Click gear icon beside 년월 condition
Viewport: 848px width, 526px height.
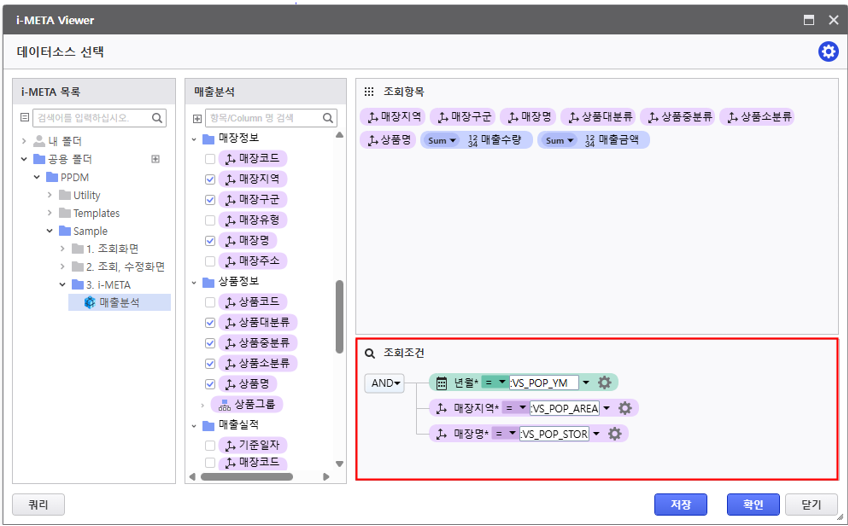click(x=604, y=382)
